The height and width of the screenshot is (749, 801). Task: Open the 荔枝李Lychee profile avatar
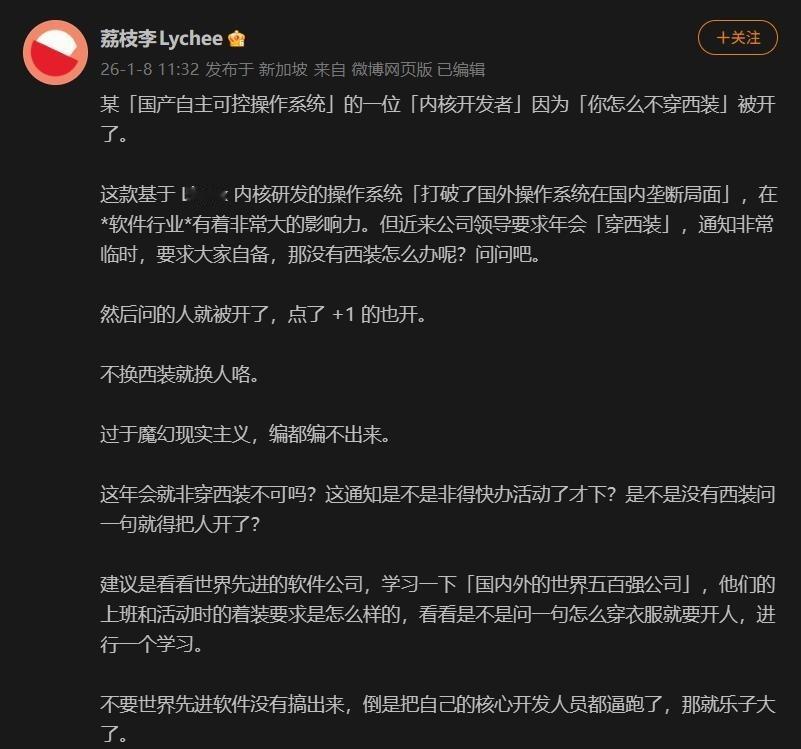[x=55, y=52]
